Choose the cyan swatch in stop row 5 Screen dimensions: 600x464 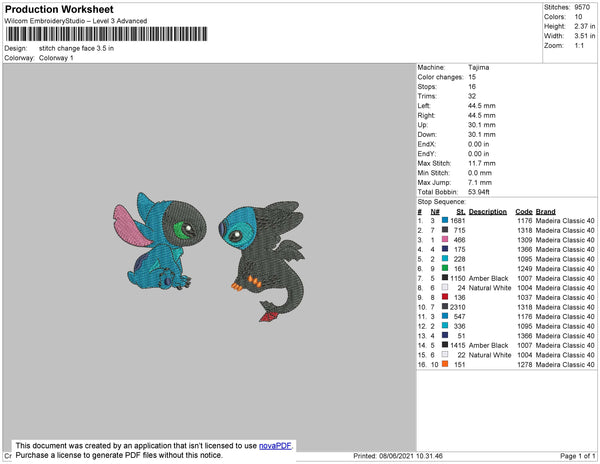445,259
